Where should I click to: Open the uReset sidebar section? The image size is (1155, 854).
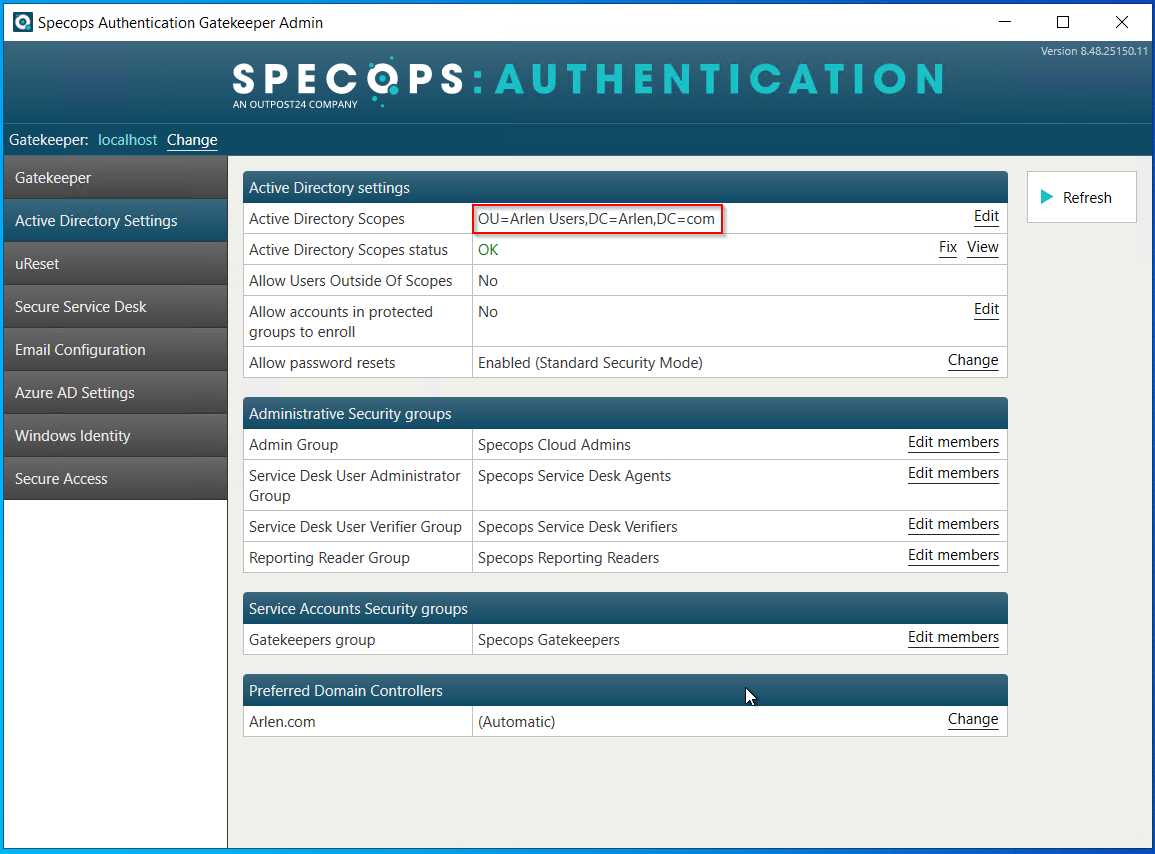coord(116,264)
